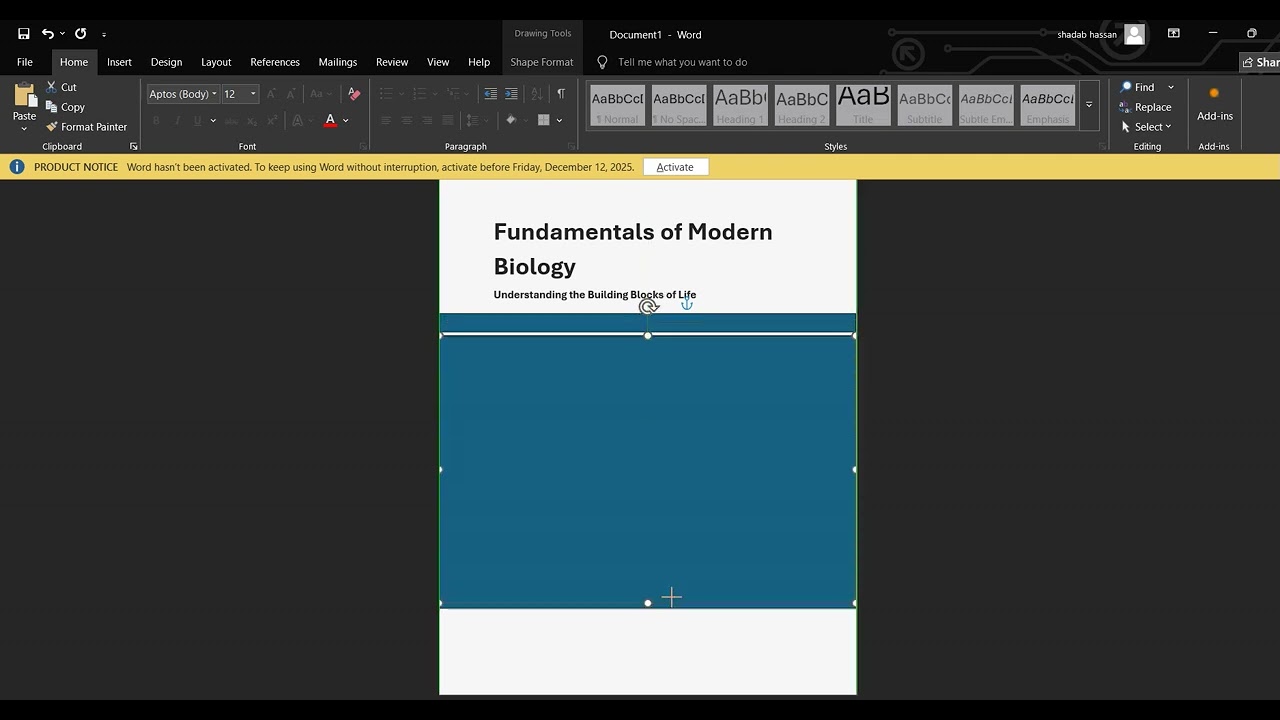
Task: Undo the last action
Action: (47, 34)
